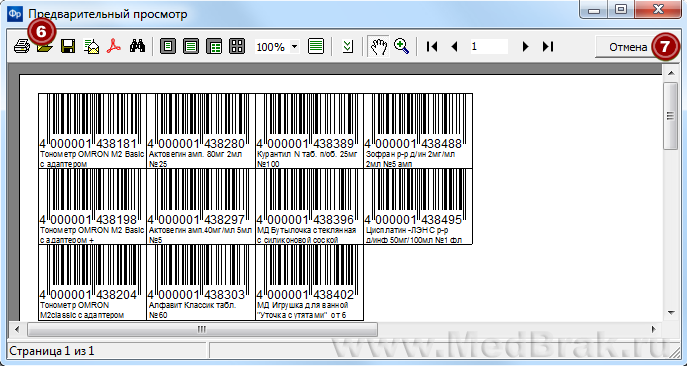Image resolution: width=687 pixels, height=366 pixels.
Task: Click text 'МД Бутылочка стеклянная'
Action: pyautogui.click(x=307, y=230)
